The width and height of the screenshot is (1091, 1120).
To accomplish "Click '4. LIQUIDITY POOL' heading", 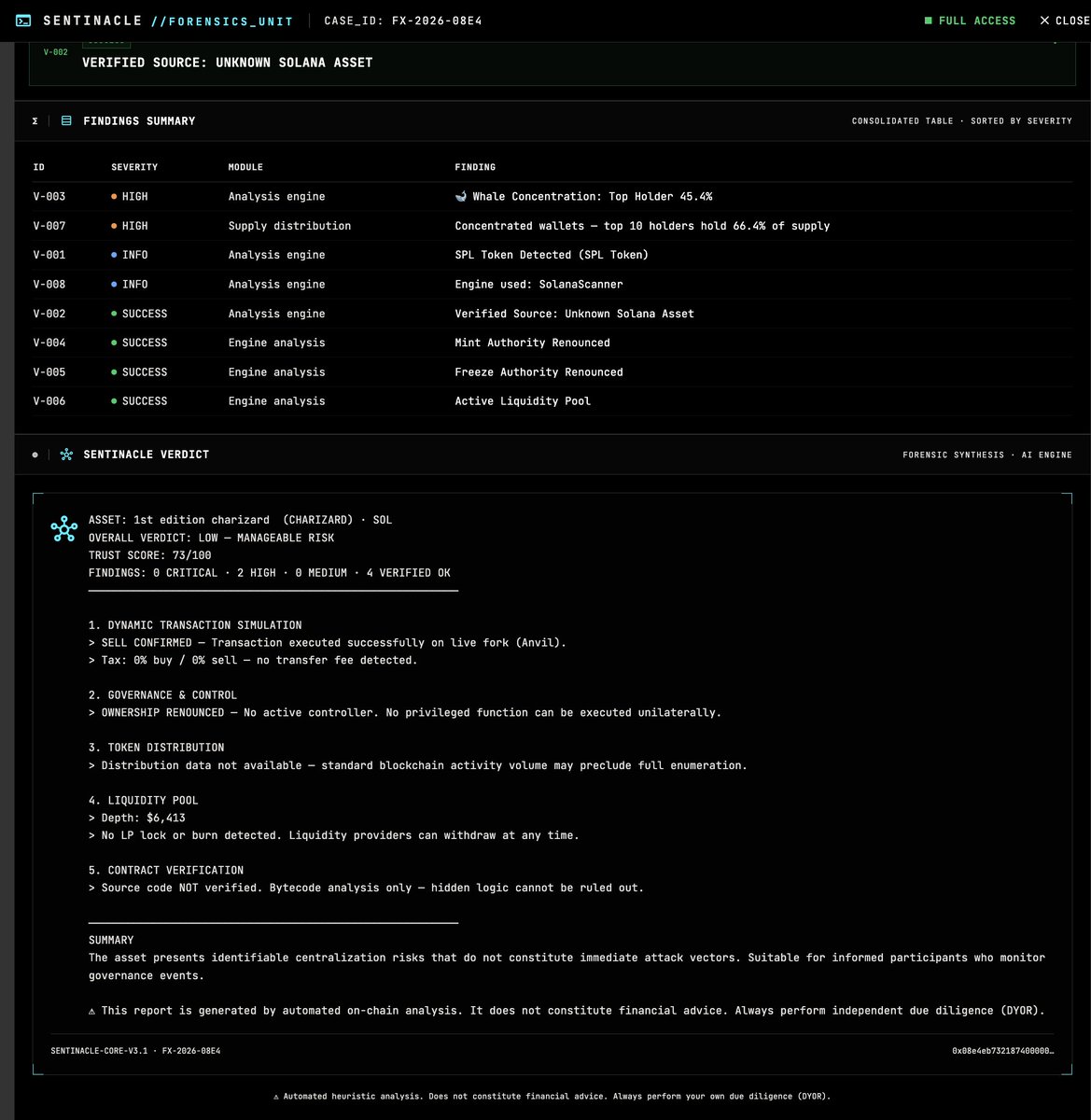I will tap(143, 801).
